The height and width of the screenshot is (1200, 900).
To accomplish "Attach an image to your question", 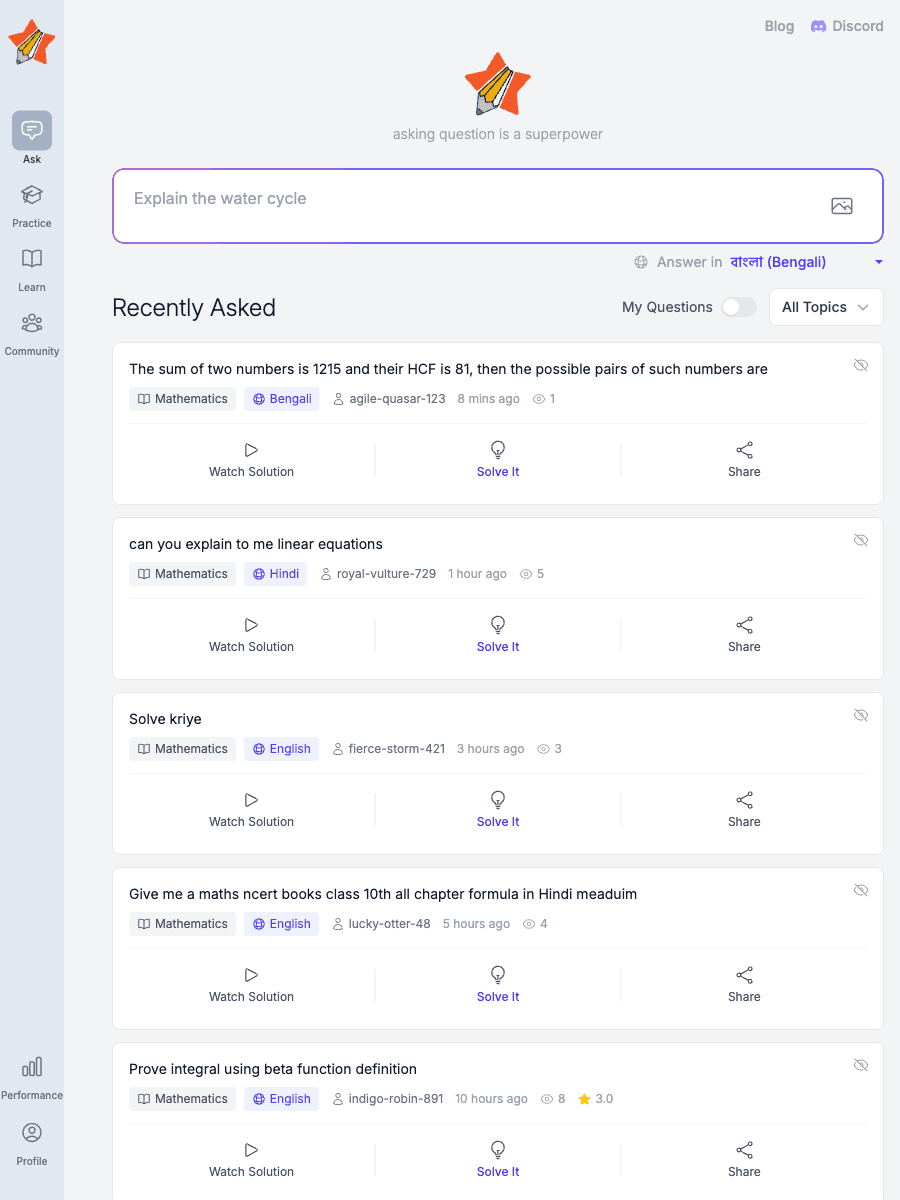I will (842, 205).
